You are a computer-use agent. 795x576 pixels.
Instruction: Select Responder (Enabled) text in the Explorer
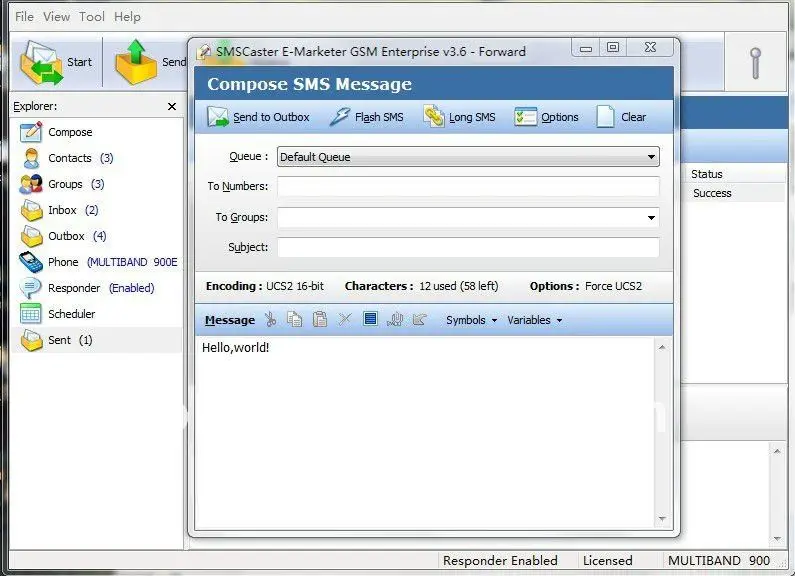click(x=101, y=288)
